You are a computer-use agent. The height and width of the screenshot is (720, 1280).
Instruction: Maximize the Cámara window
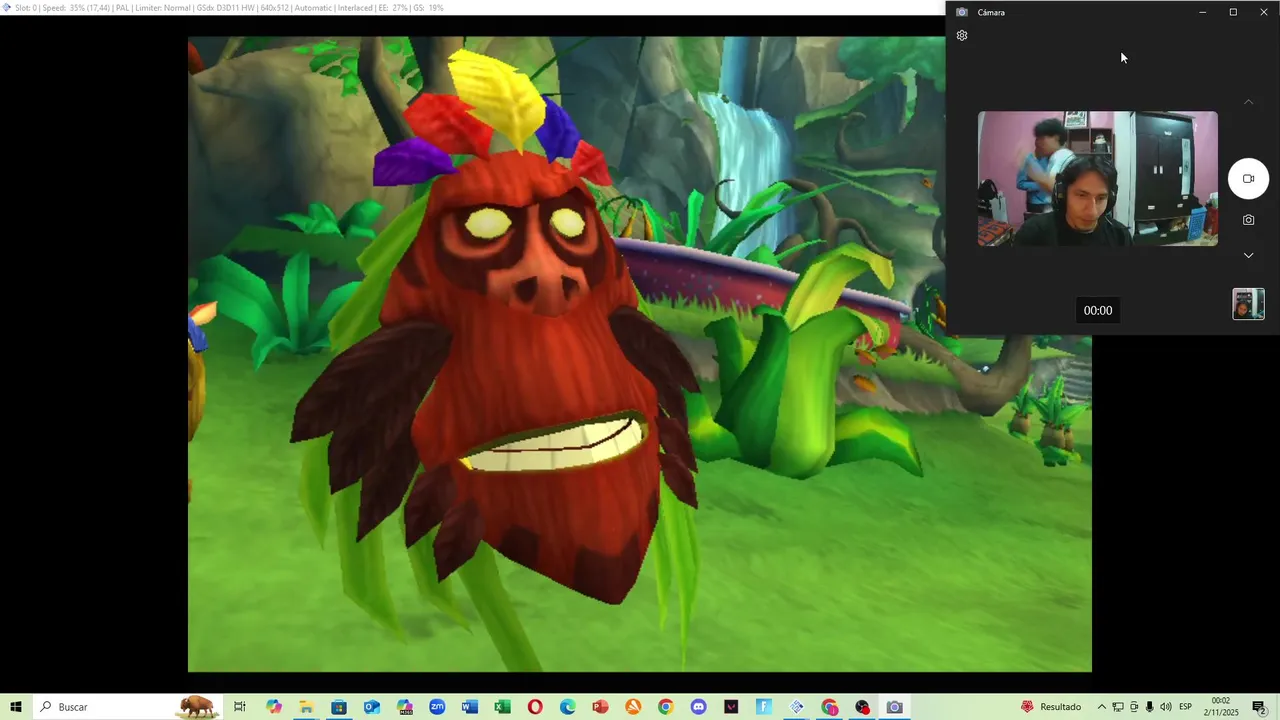[x=1233, y=12]
